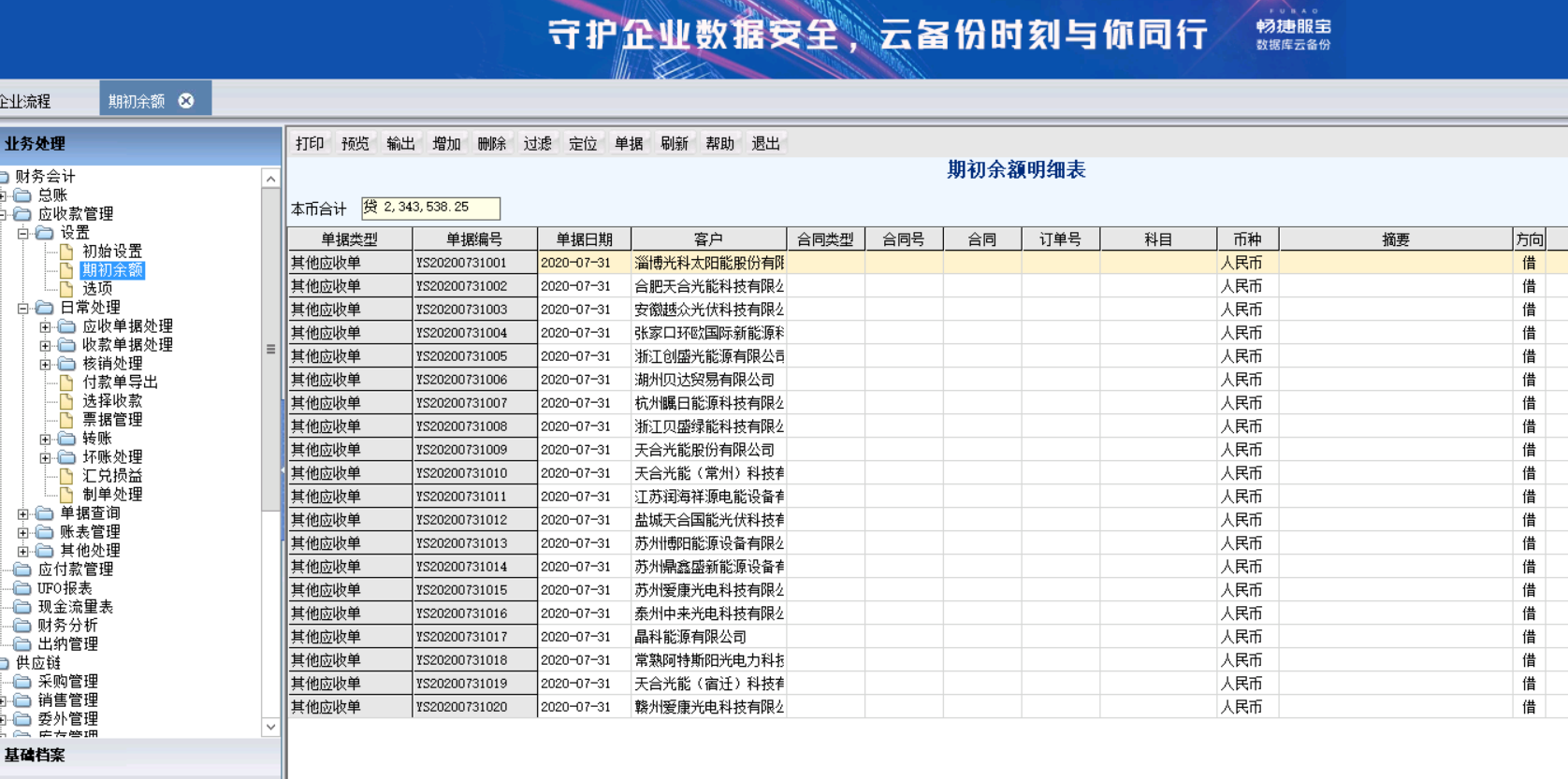
Task: Expand the 坏账处理 node
Action: tap(45, 457)
